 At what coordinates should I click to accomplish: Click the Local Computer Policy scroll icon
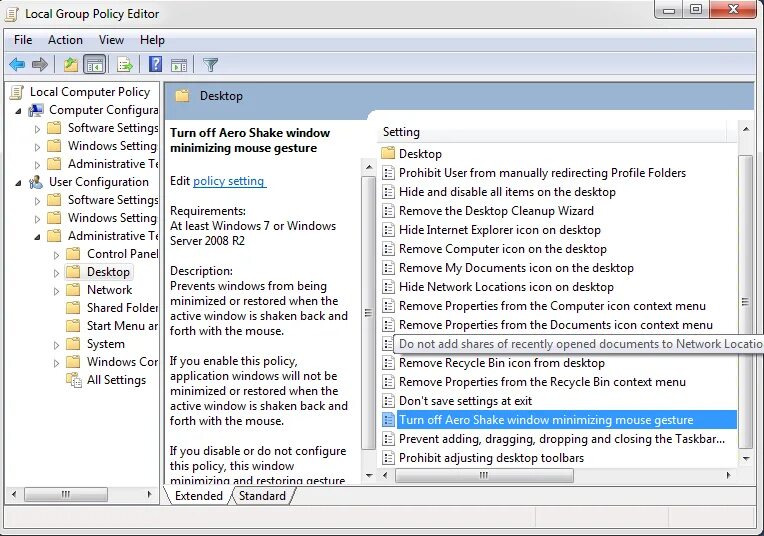click(17, 92)
